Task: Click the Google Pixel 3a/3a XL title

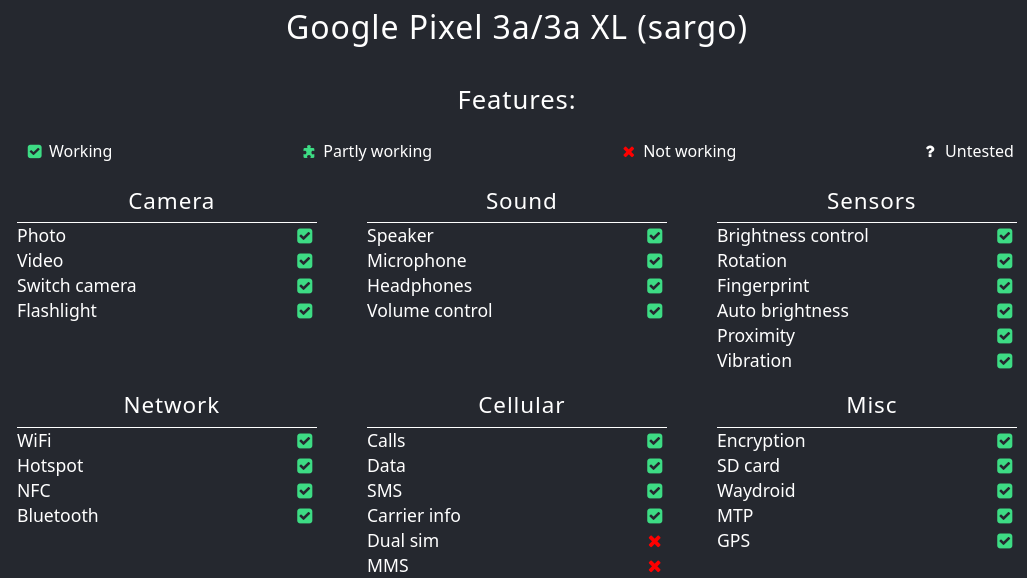Action: (x=516, y=28)
